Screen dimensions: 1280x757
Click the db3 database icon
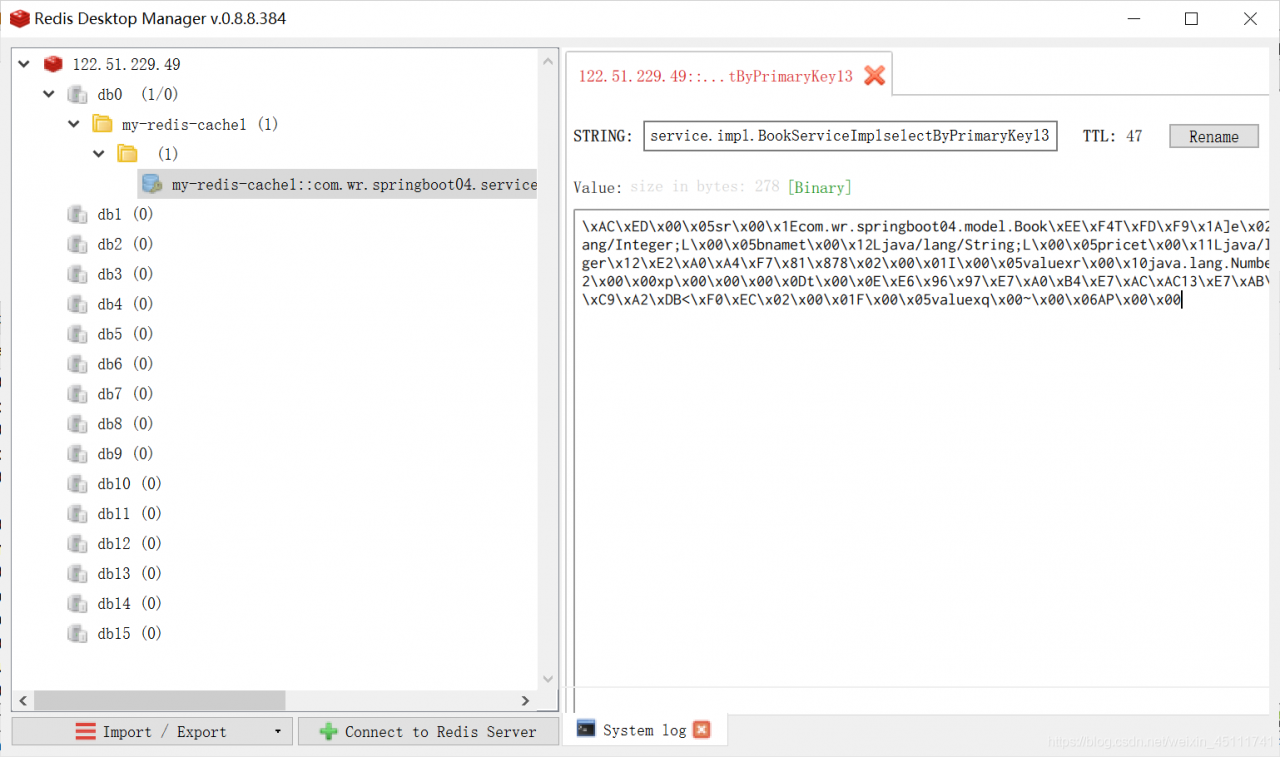point(78,274)
